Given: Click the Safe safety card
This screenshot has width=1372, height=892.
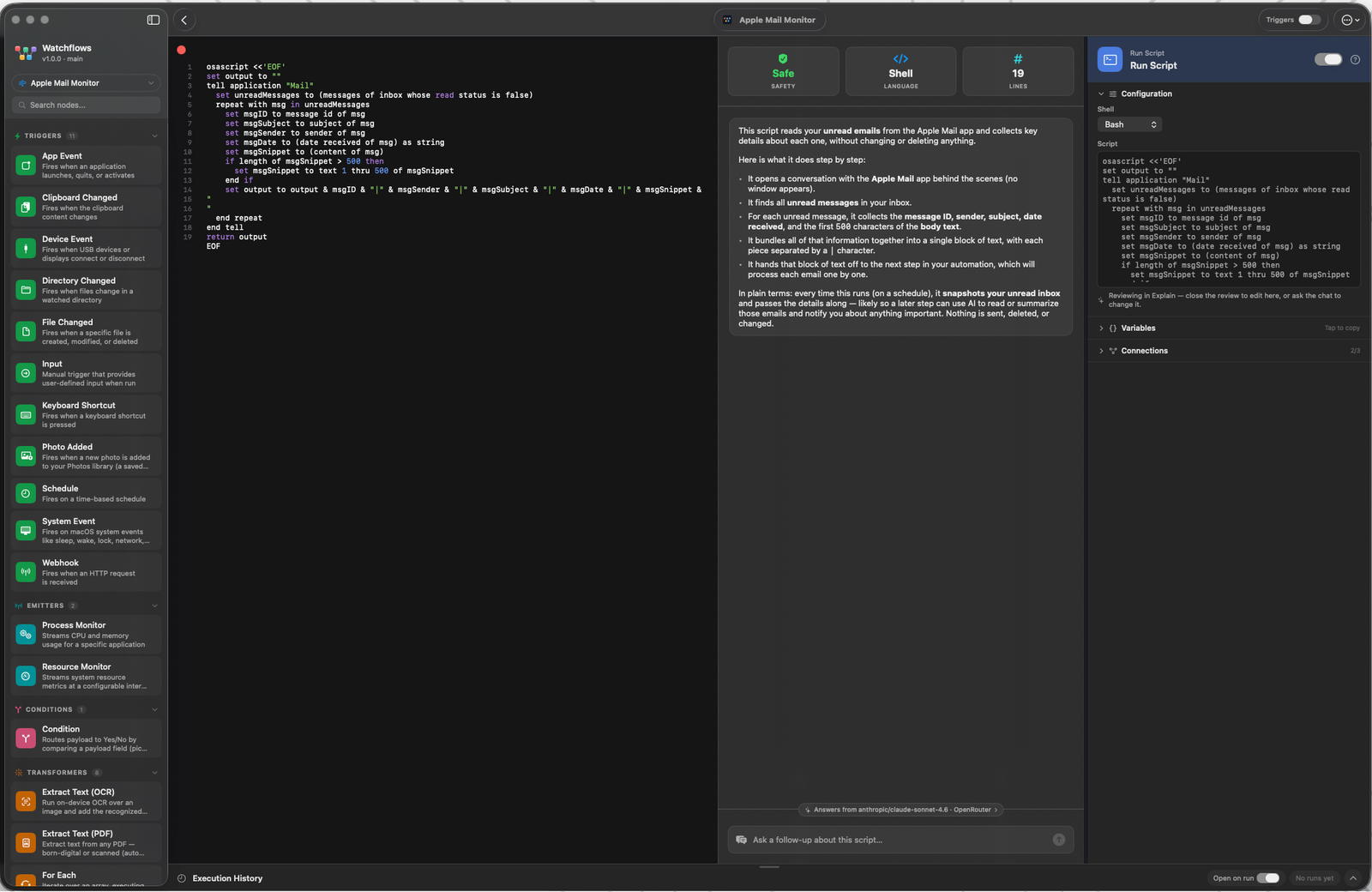Looking at the screenshot, I should [783, 71].
